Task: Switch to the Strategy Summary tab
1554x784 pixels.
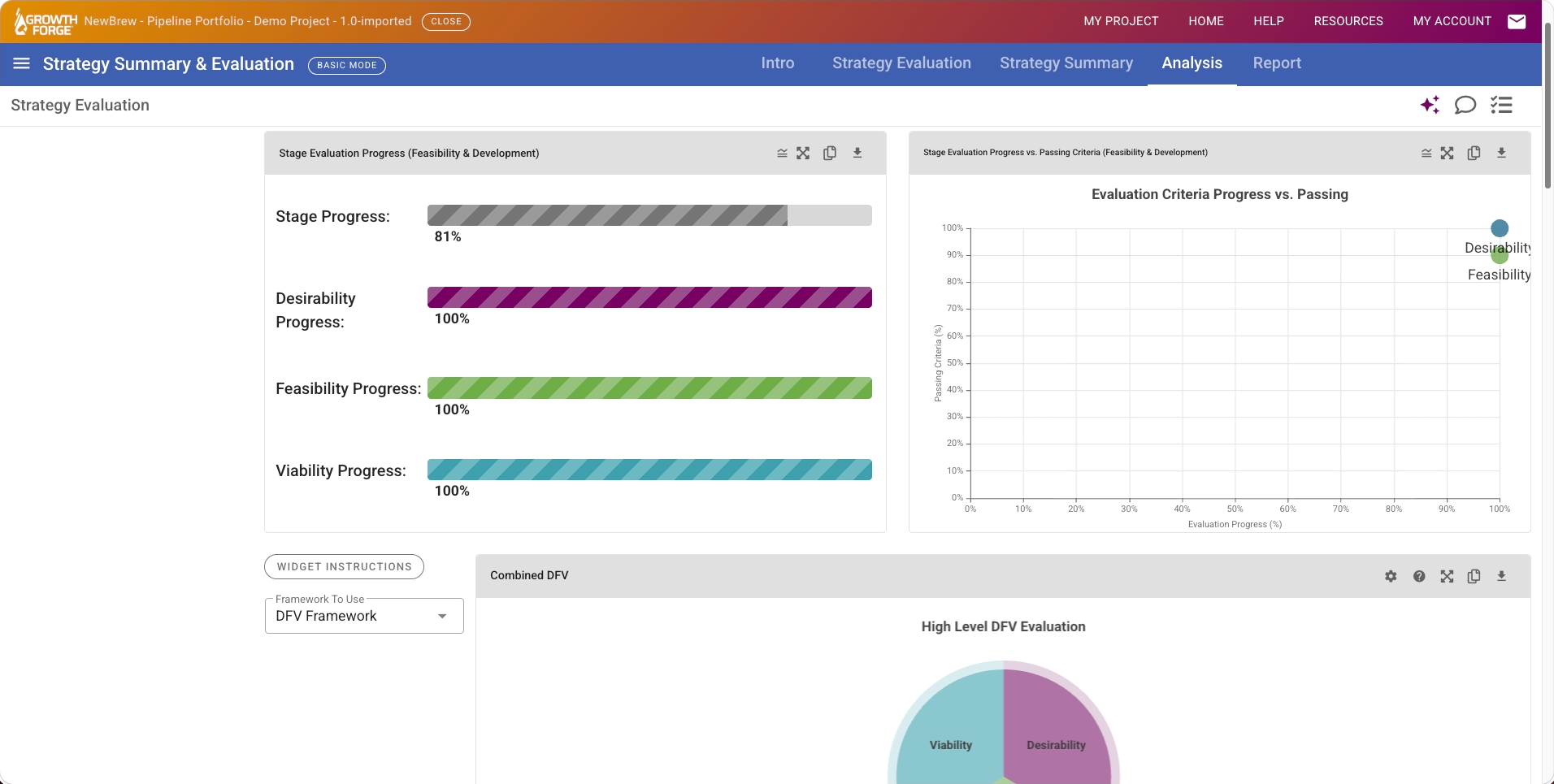Action: coord(1066,63)
